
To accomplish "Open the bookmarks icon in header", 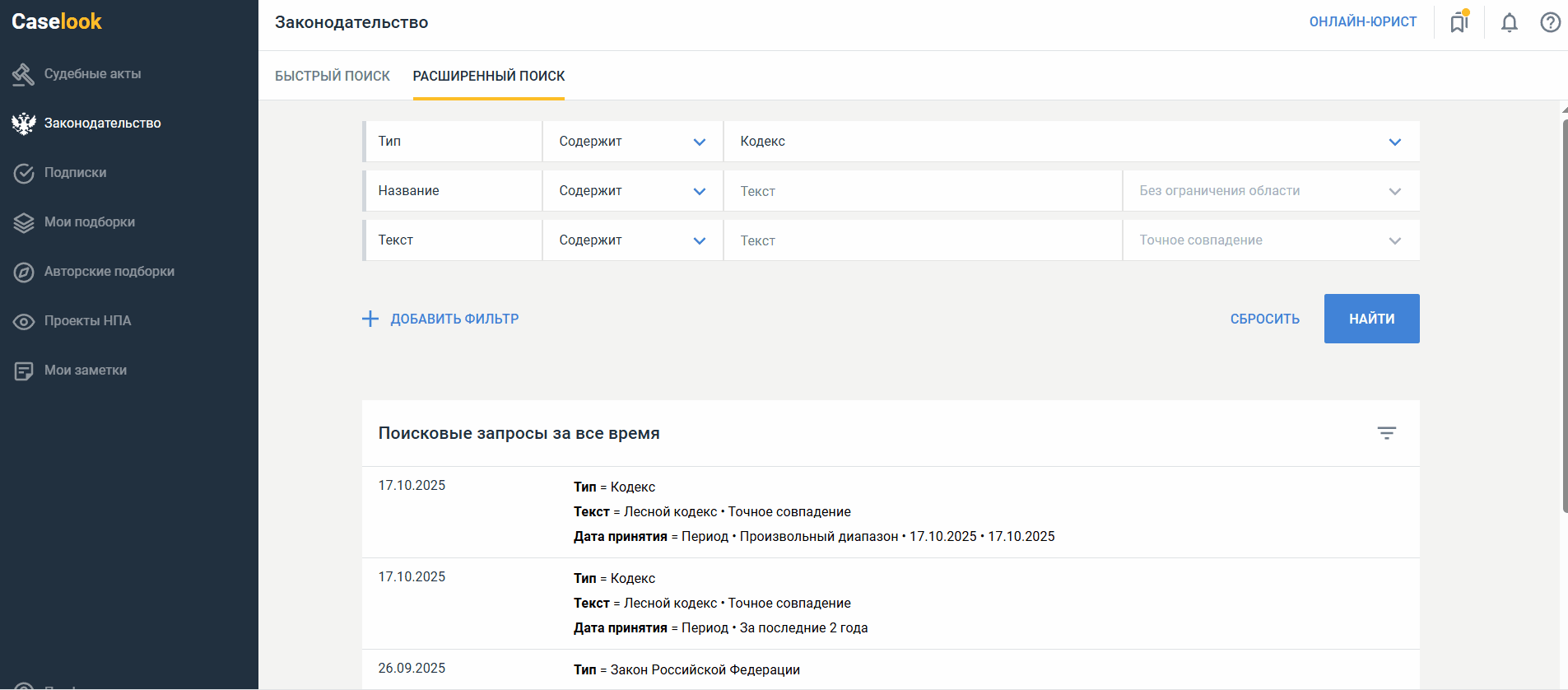I will [x=1459, y=22].
